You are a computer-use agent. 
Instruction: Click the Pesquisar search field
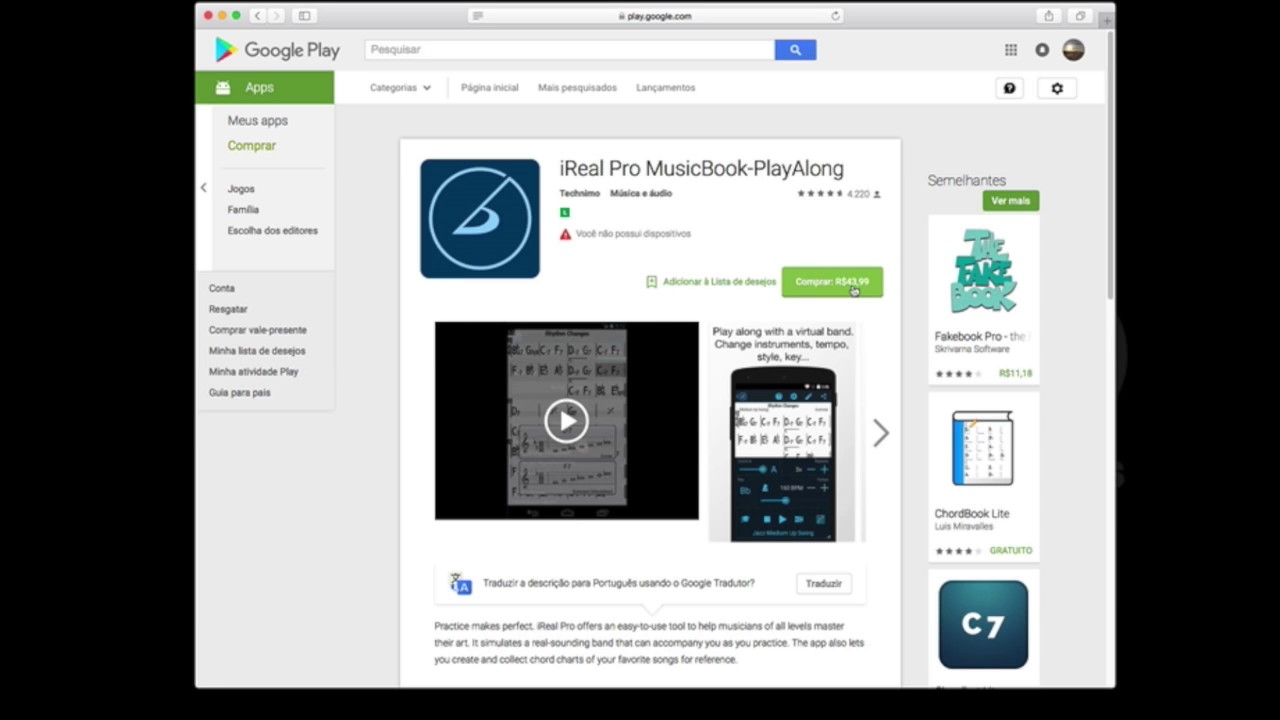pos(570,50)
